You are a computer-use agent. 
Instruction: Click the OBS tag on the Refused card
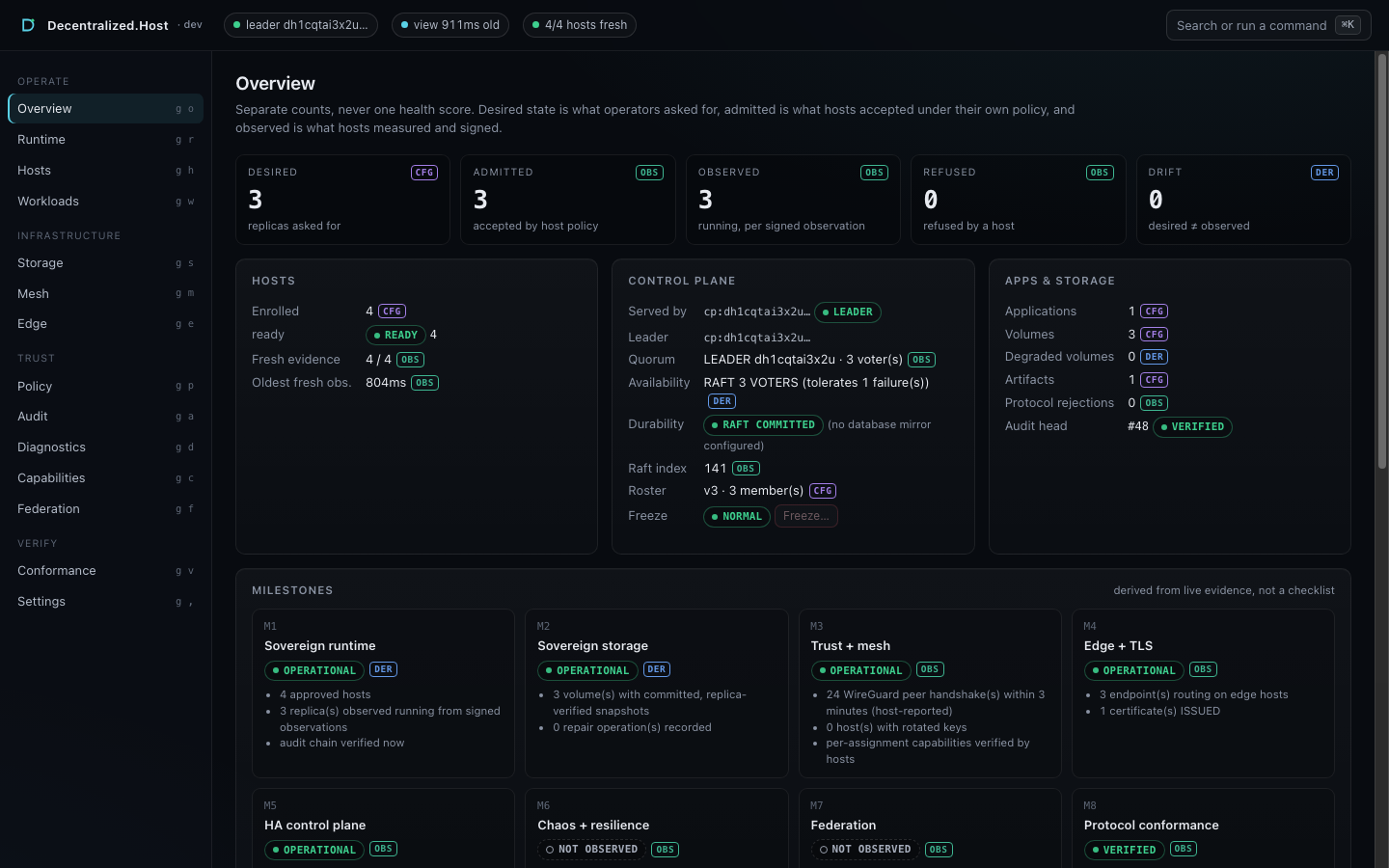tap(1100, 173)
